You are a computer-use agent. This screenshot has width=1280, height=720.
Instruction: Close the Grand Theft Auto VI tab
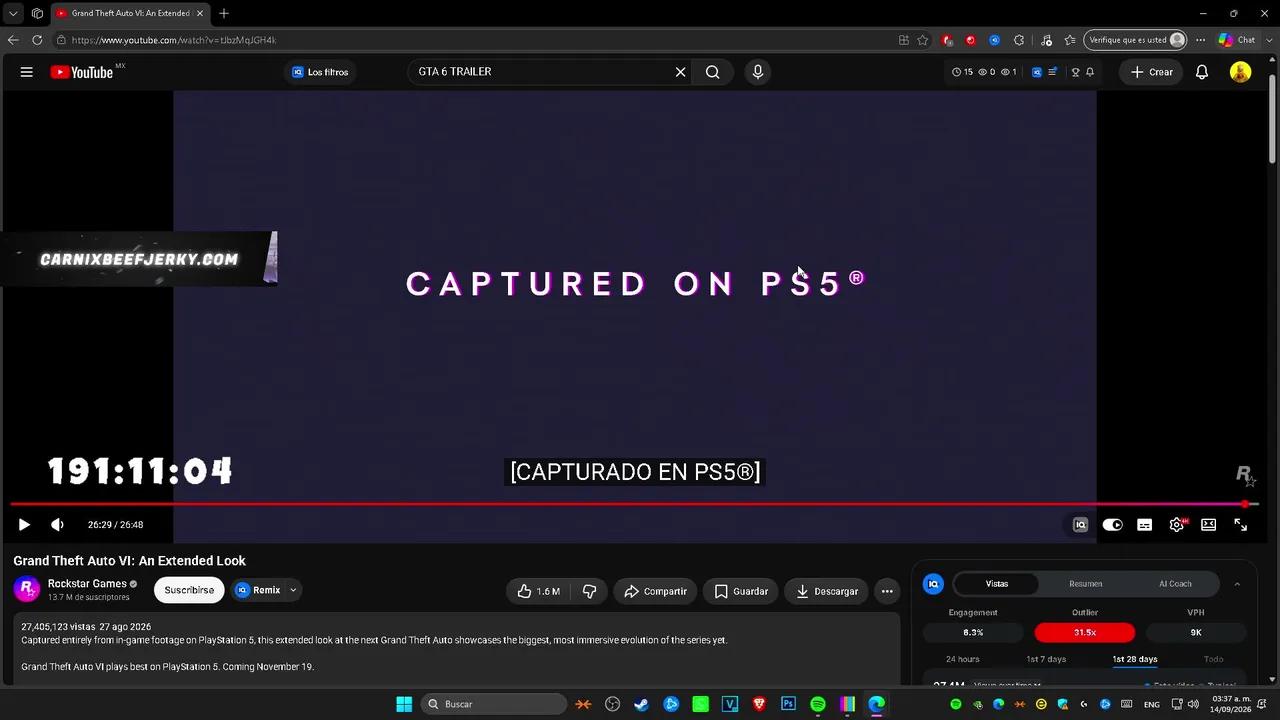coord(199,13)
